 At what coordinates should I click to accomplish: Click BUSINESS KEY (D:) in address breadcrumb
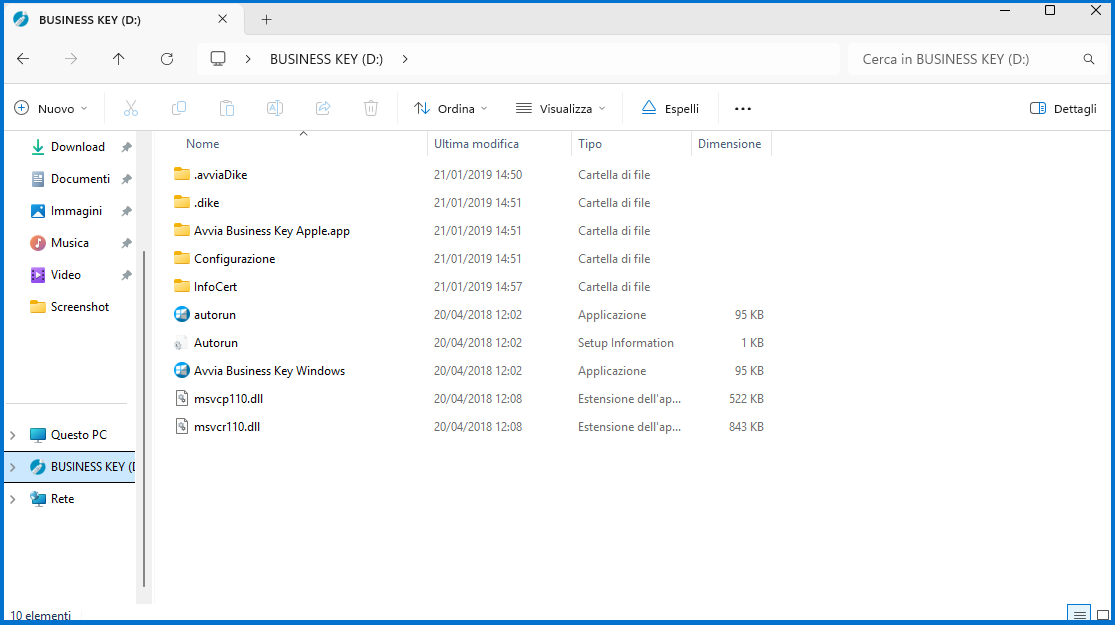coord(326,59)
